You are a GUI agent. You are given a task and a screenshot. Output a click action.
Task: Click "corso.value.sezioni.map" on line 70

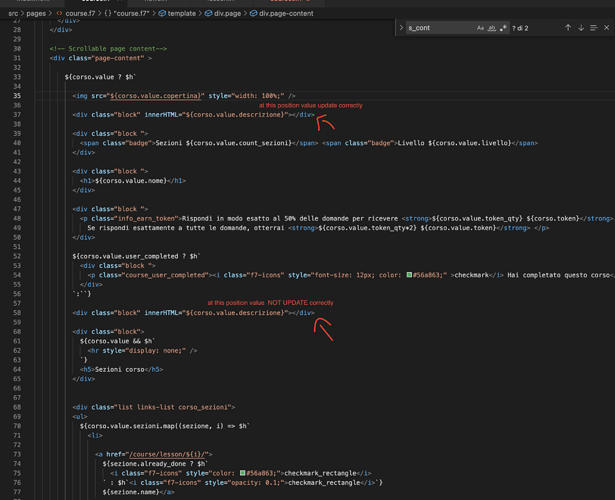pyautogui.click(x=131, y=426)
